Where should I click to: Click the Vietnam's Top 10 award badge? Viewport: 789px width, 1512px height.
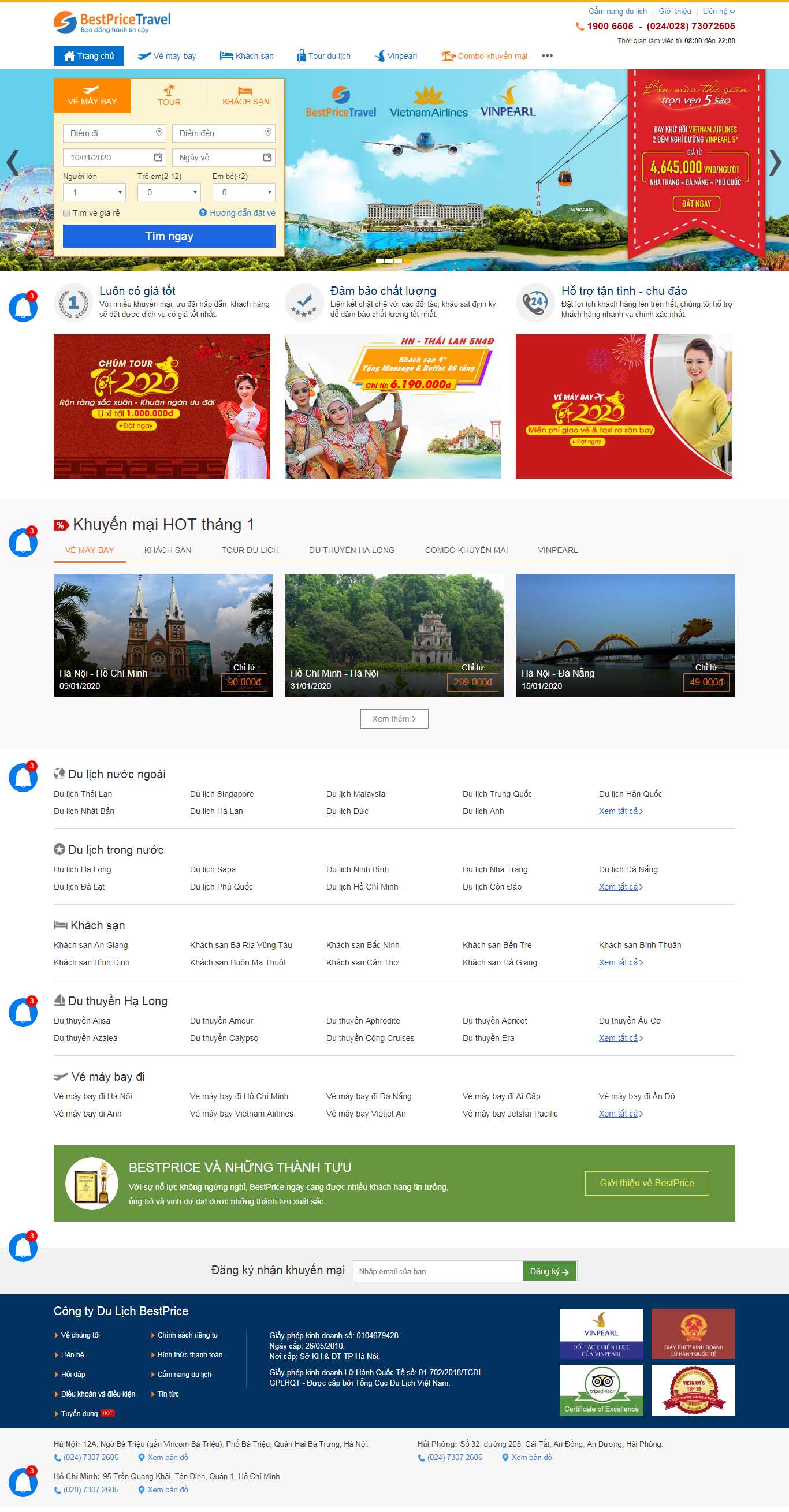point(693,1390)
